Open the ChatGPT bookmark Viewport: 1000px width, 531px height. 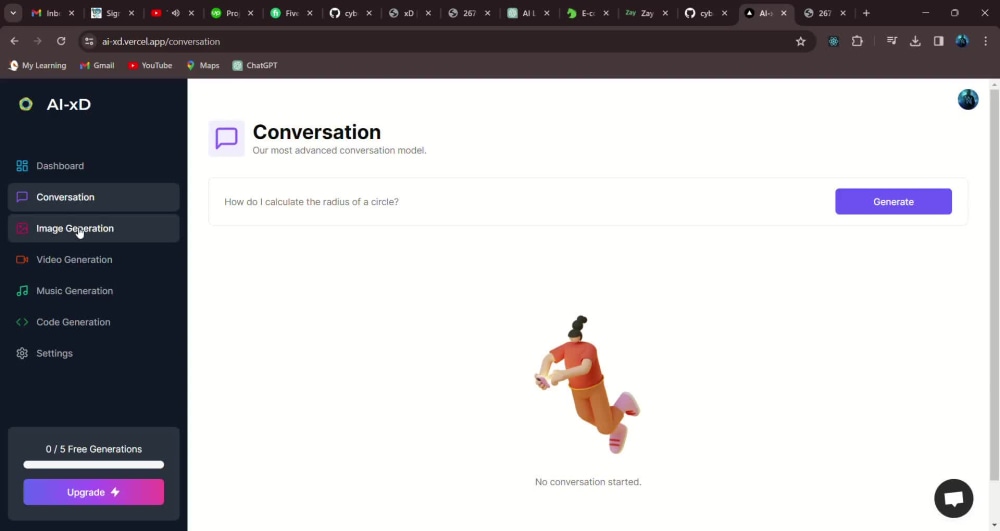tap(255, 65)
